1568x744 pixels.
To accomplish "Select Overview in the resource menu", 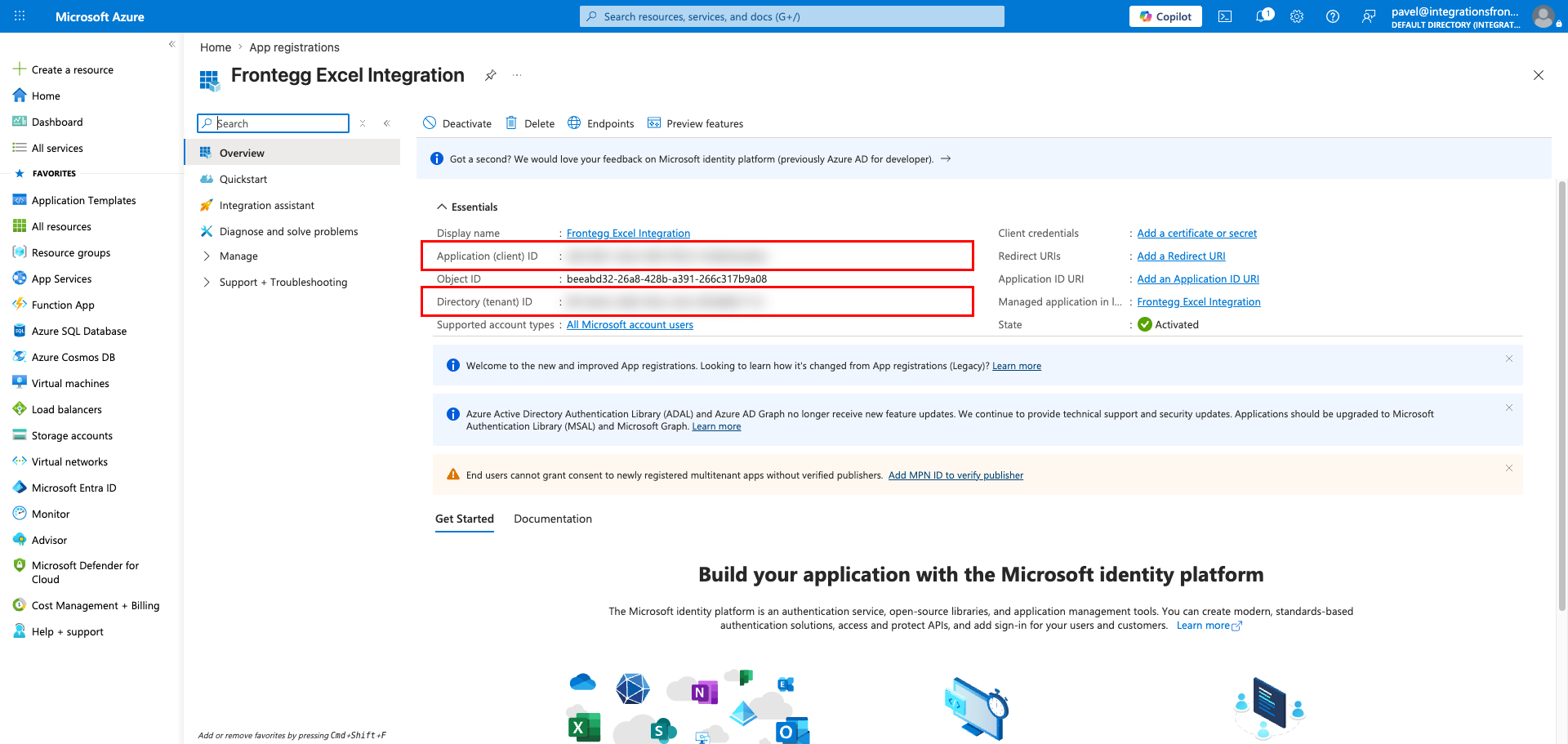I will point(292,153).
